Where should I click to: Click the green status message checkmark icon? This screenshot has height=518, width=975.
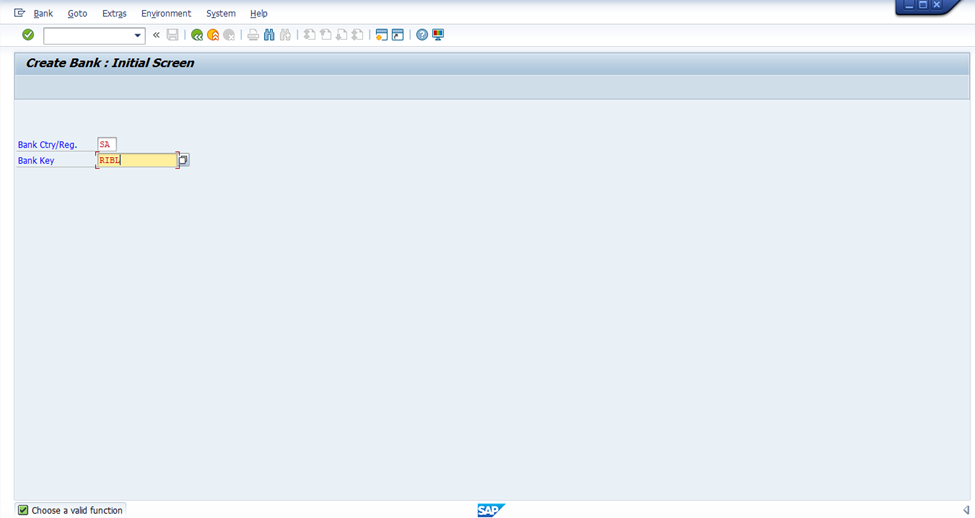coord(23,510)
